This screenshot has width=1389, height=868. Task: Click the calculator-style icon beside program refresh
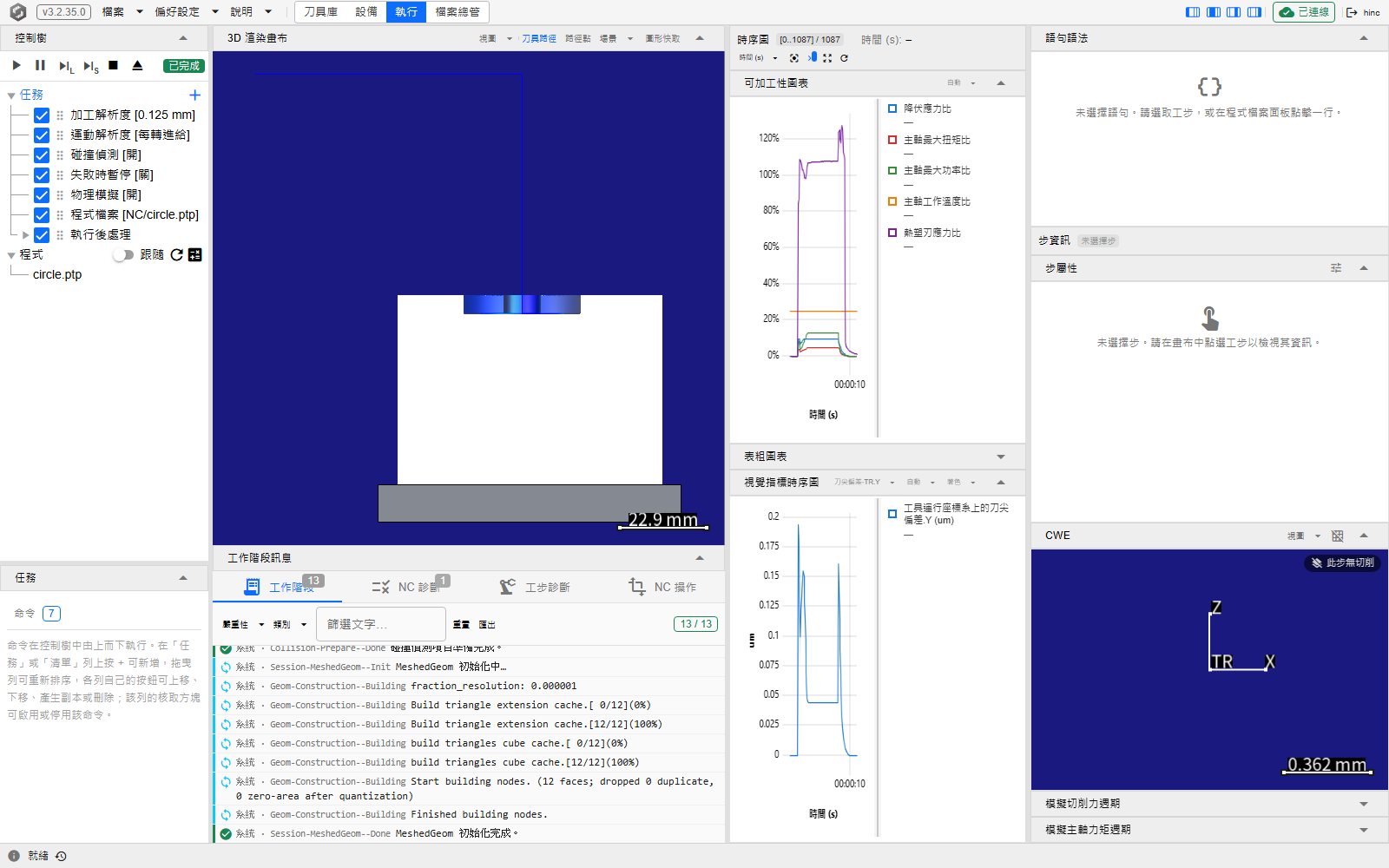[194, 254]
